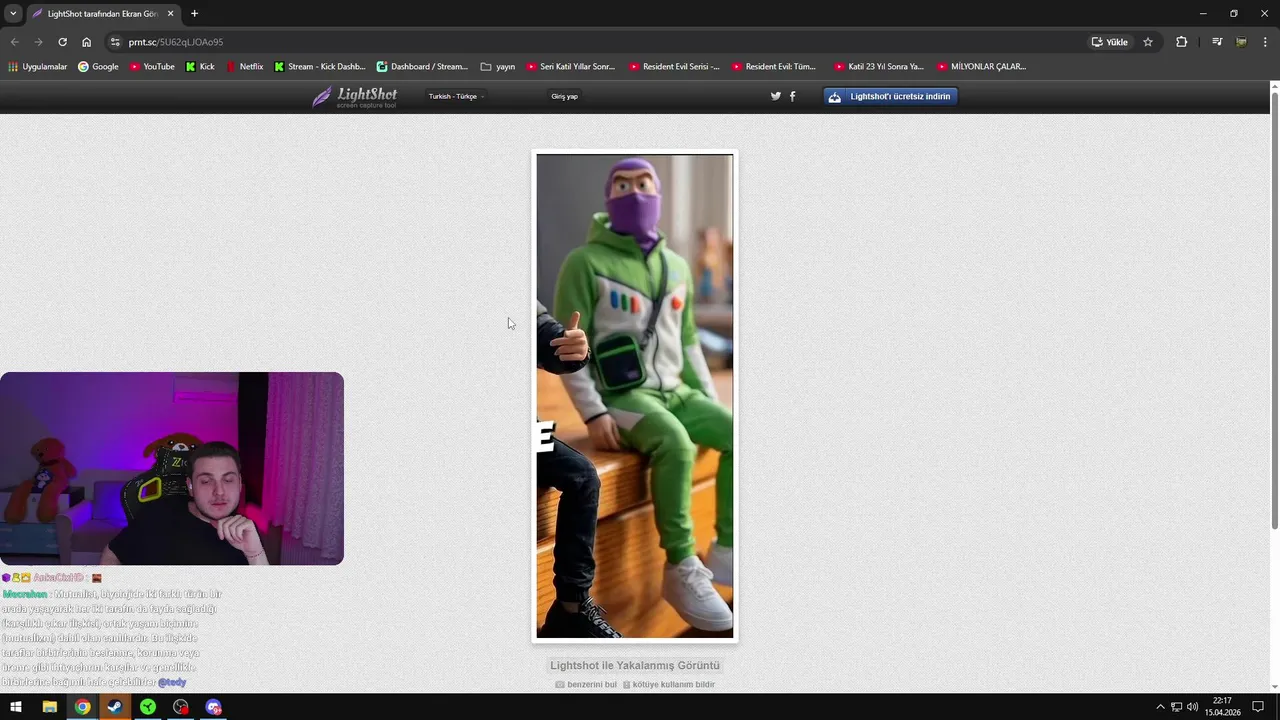
Task: Expand the Turkish - Türkçe language dropdown
Action: pos(456,97)
